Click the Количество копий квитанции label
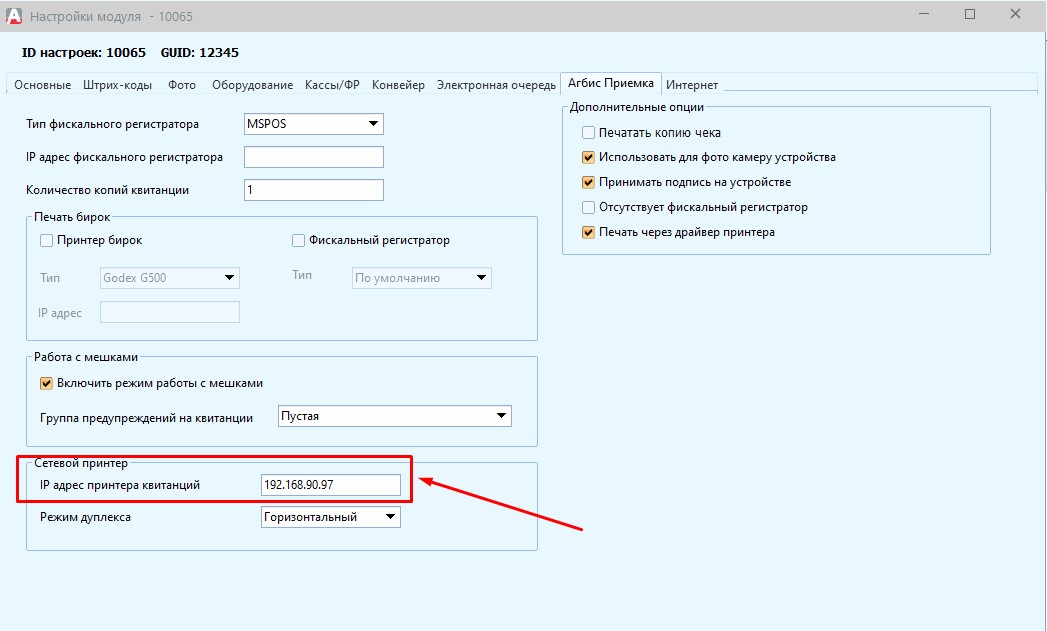Screen dimensions: 1047x631 coord(108,190)
